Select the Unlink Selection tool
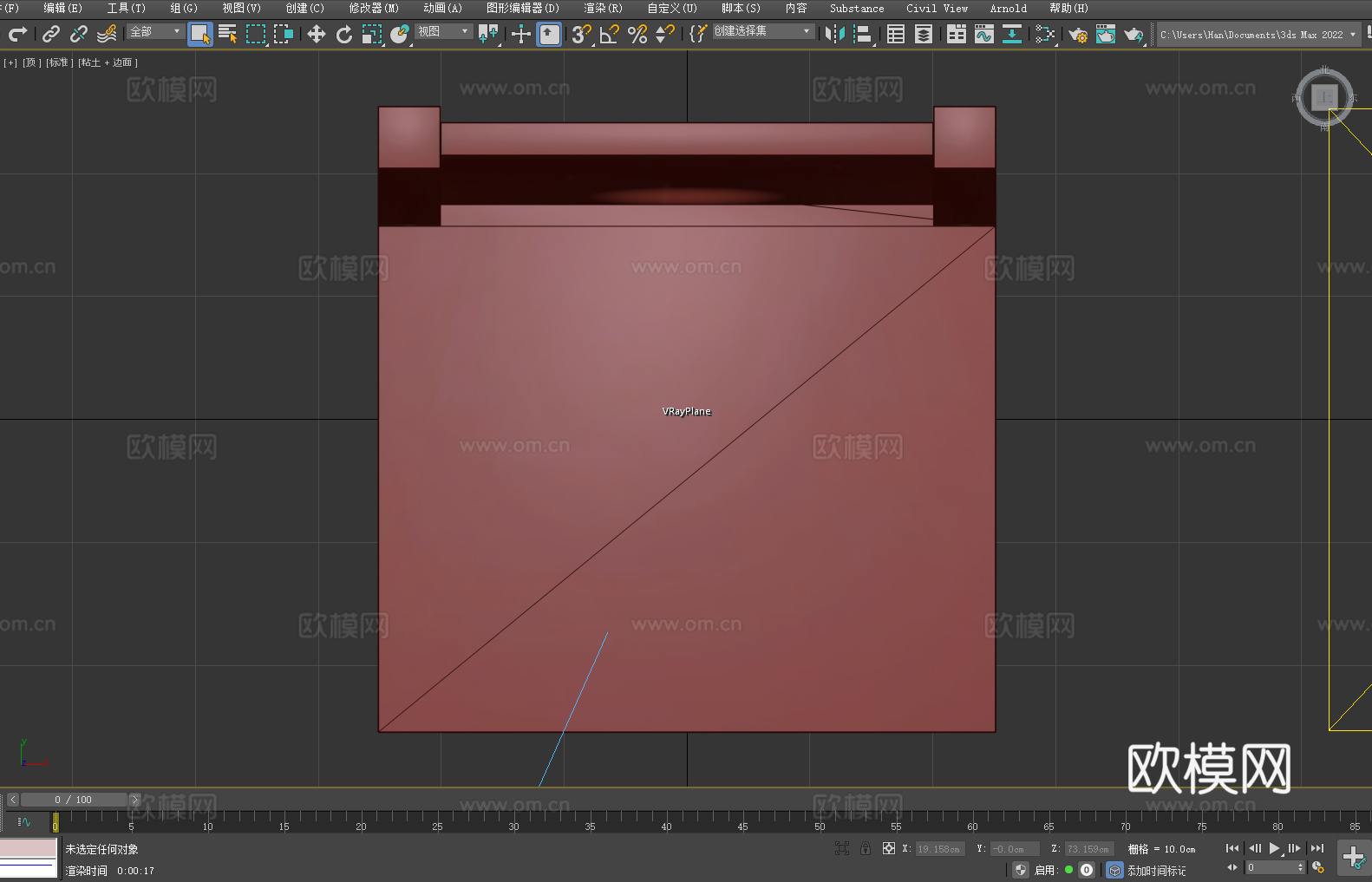 (x=79, y=34)
